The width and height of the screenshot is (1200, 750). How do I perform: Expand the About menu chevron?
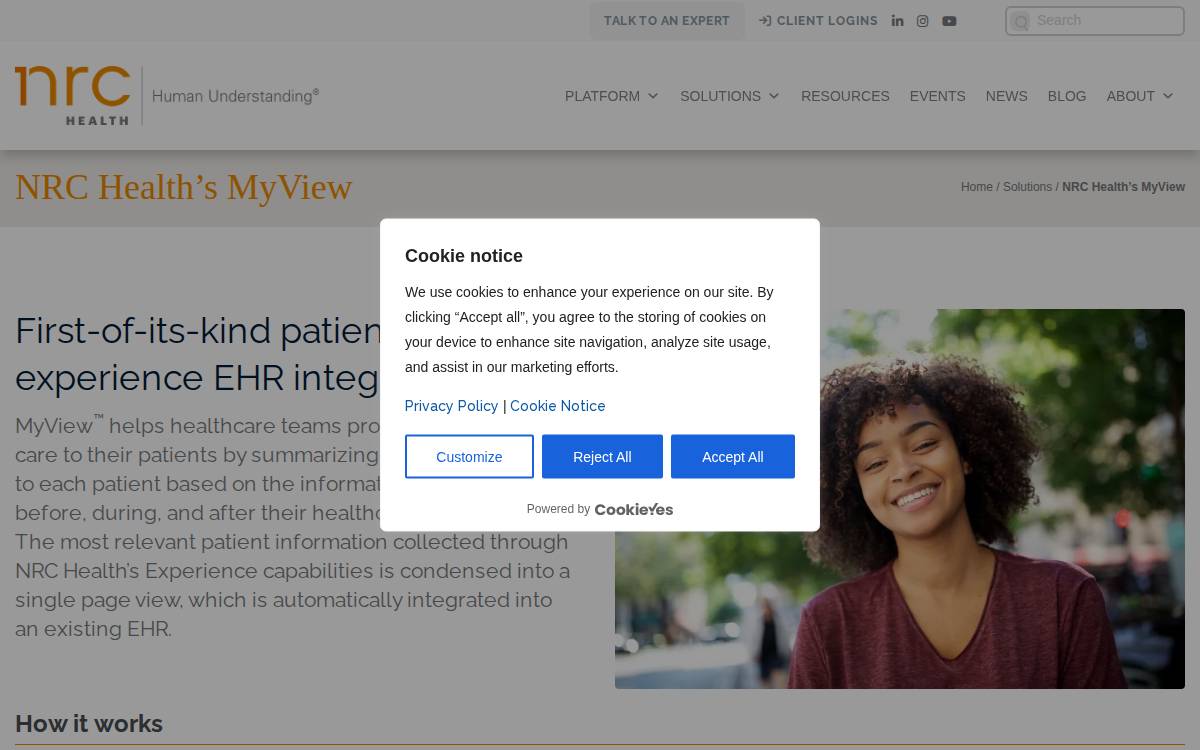(1168, 96)
